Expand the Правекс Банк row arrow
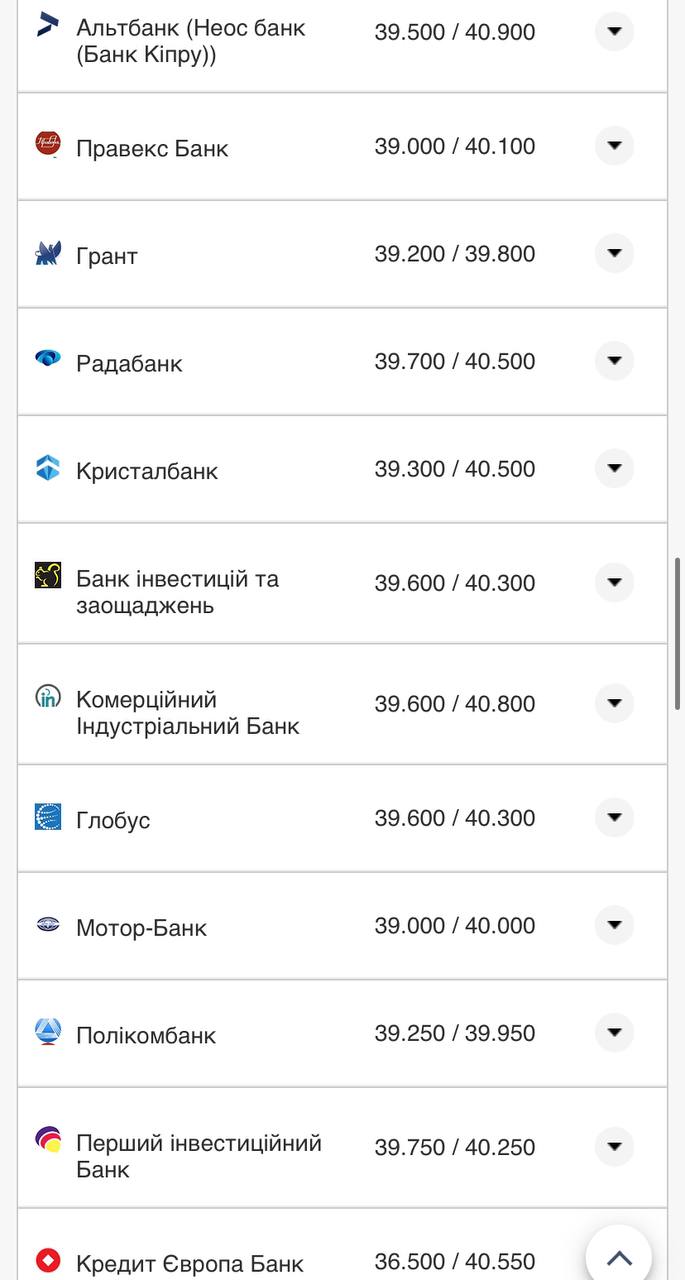 (614, 146)
